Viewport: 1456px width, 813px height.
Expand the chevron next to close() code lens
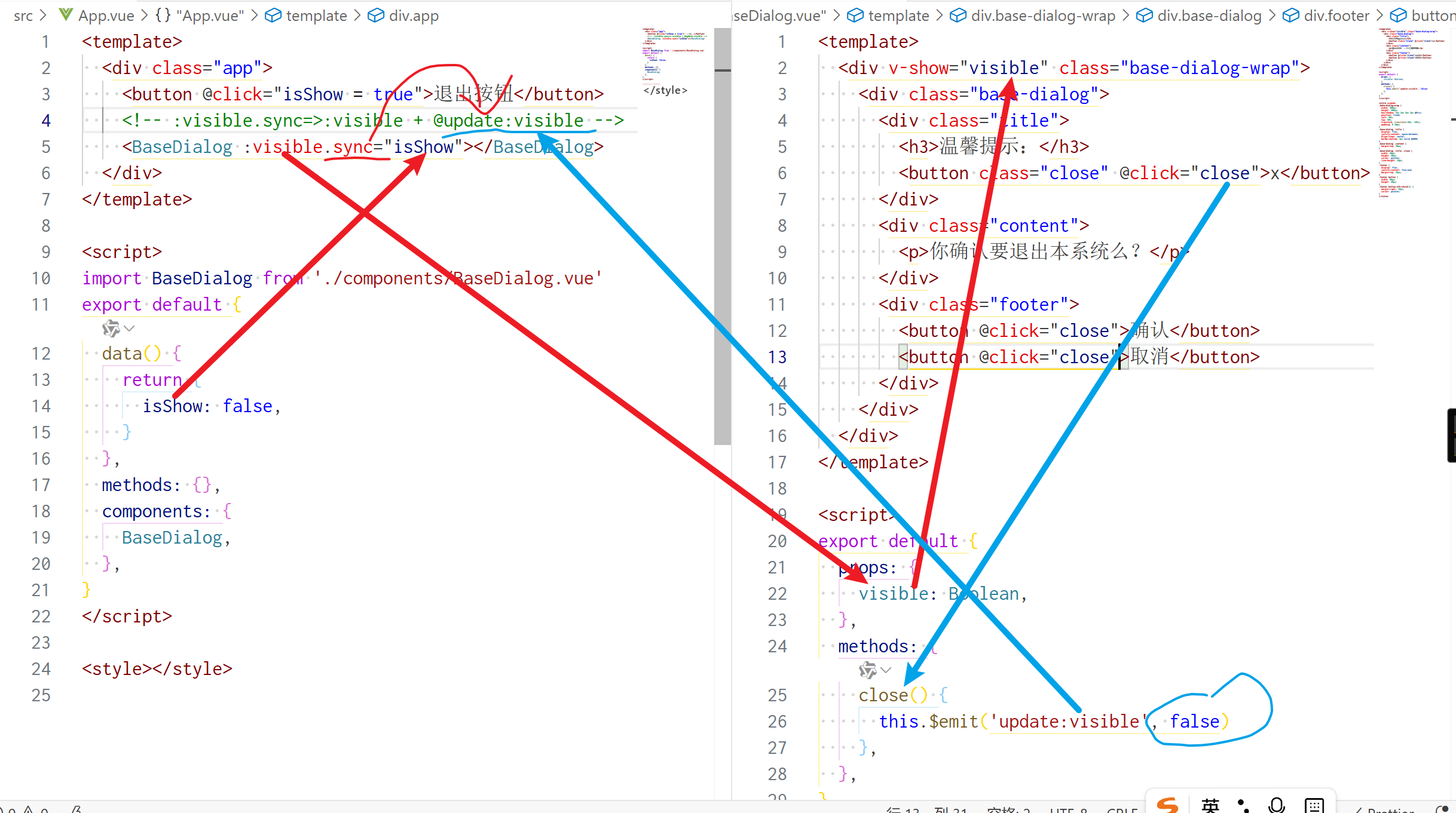point(886,670)
